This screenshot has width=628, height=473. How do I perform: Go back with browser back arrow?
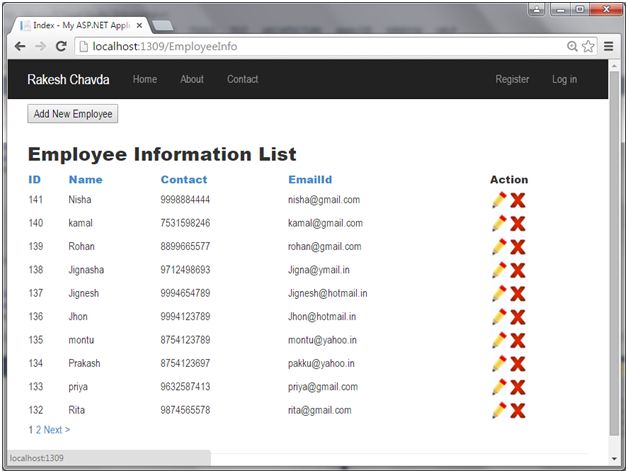pos(20,46)
